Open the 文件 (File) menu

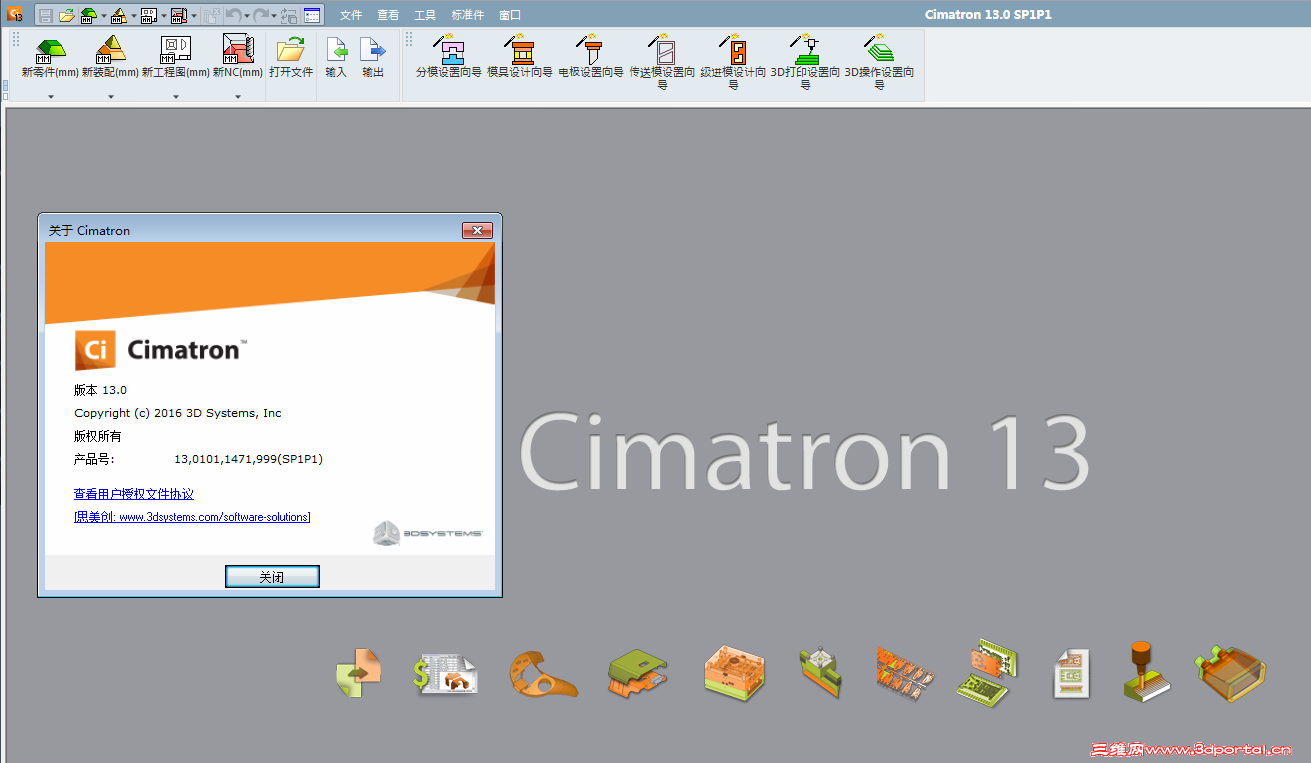(351, 15)
